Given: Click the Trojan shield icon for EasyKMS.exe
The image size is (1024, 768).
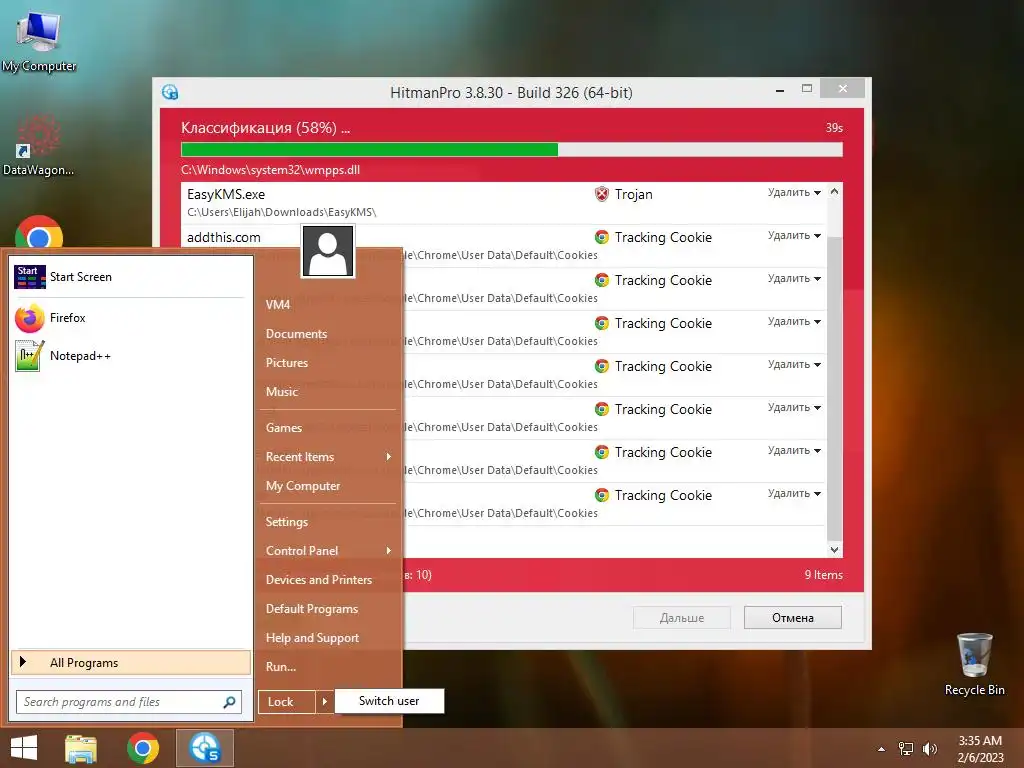Looking at the screenshot, I should 601,194.
